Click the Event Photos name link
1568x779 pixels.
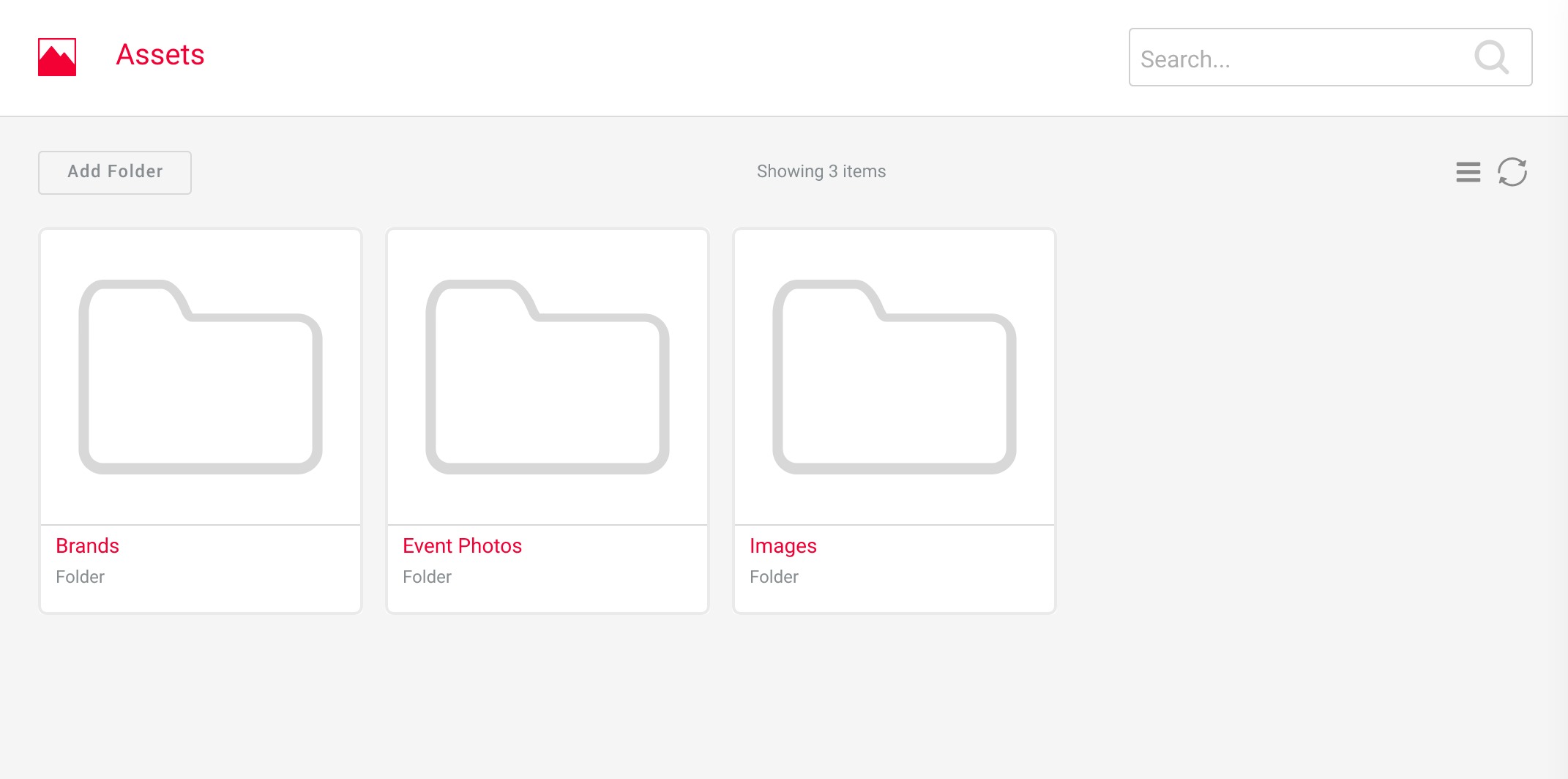click(x=462, y=546)
